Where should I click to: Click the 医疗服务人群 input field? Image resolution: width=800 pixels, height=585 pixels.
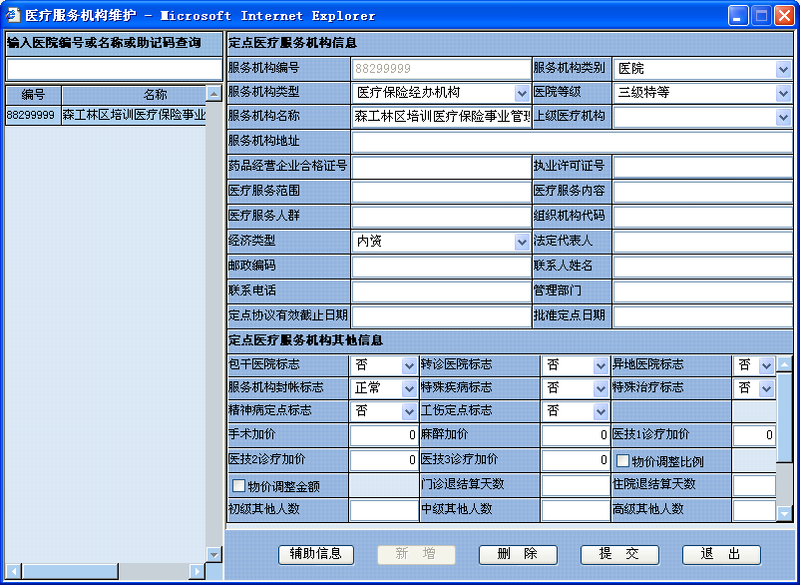click(441, 217)
